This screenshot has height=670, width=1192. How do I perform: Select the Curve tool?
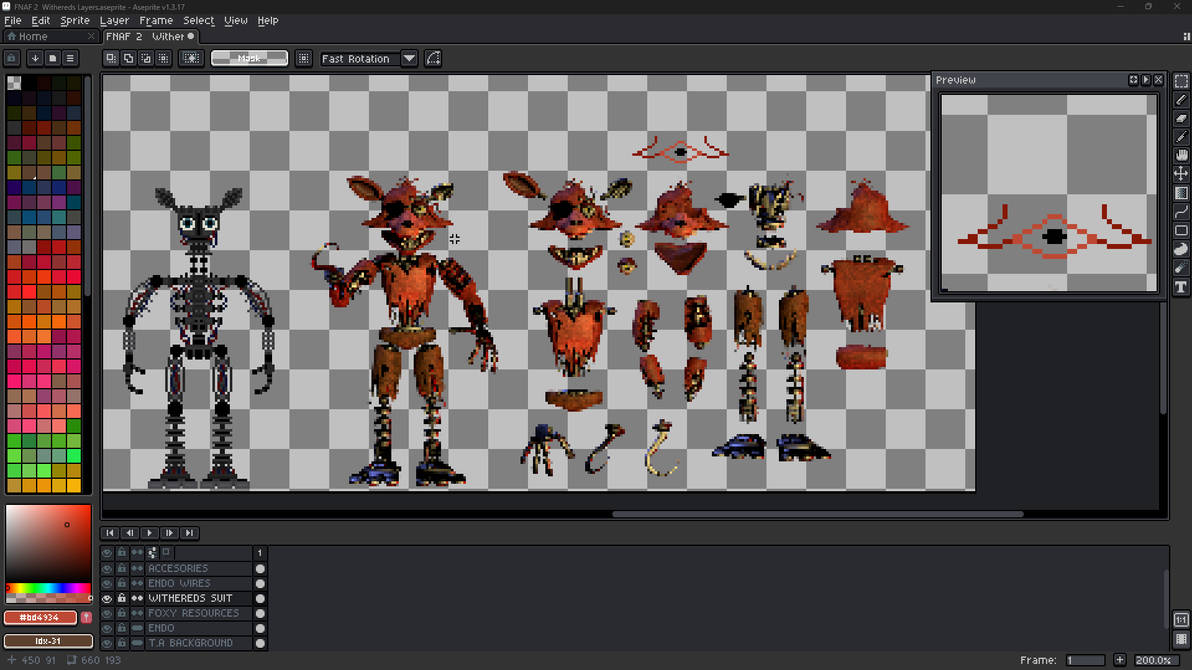1181,211
